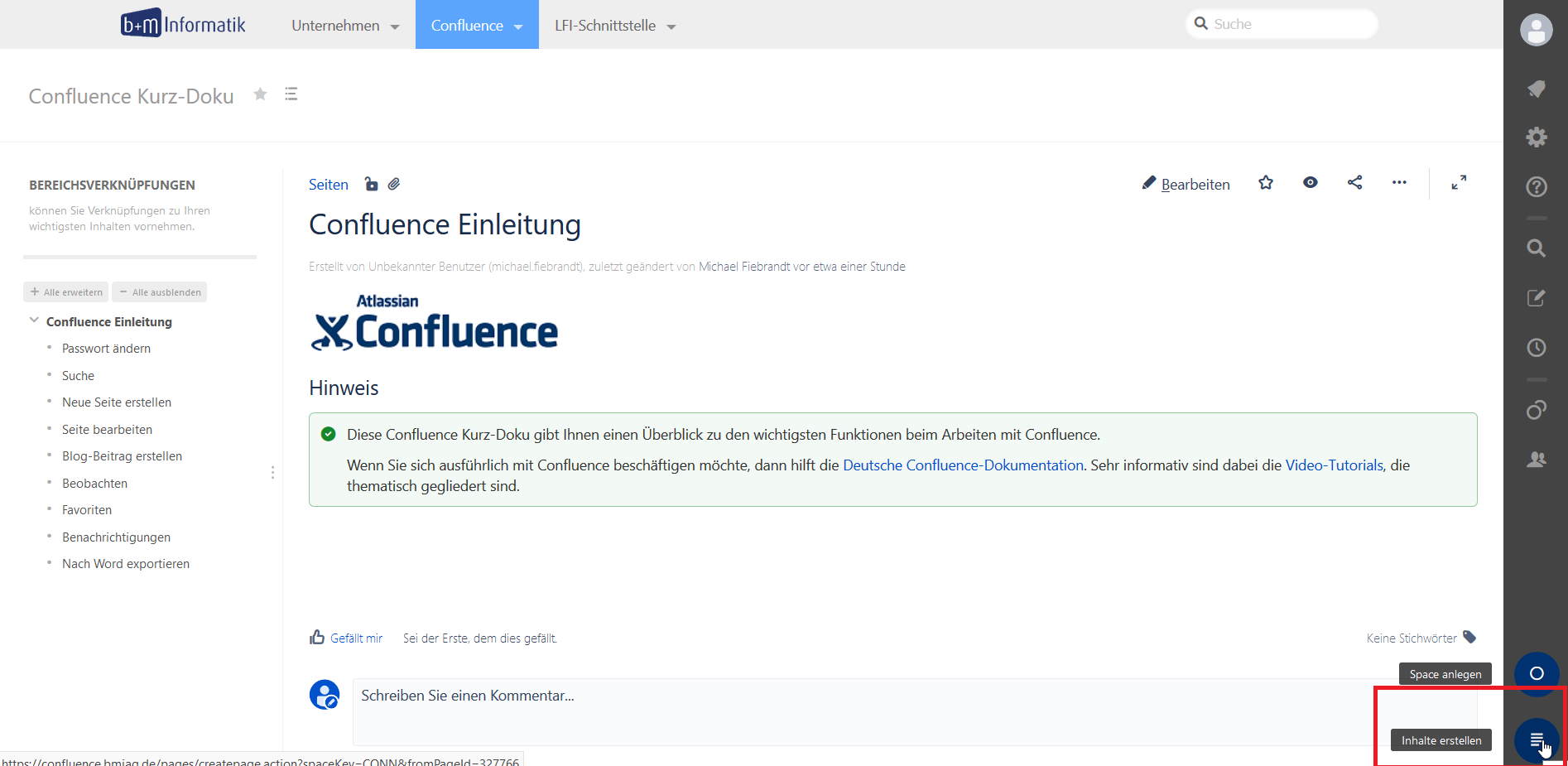This screenshot has width=1568, height=766.
Task: Click the page restrictions lock icon
Action: (371, 184)
